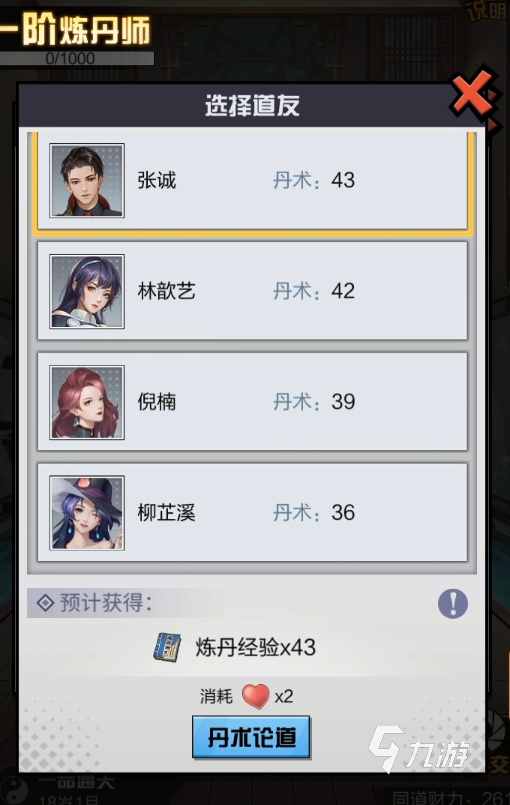Click the 选择道友 dialog title
Viewport: 510px width, 805px height.
[252, 105]
